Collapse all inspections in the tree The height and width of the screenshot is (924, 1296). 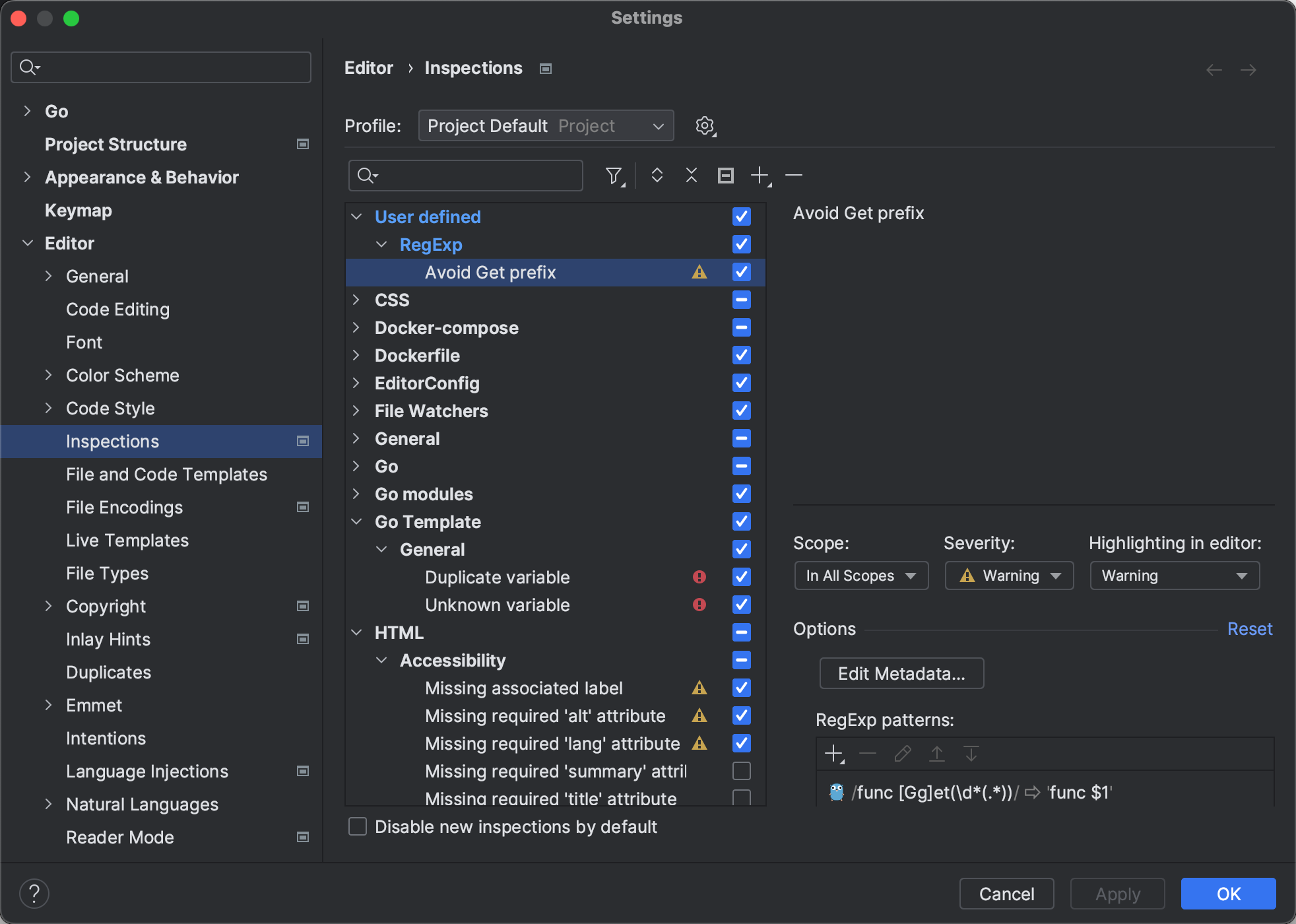point(690,176)
